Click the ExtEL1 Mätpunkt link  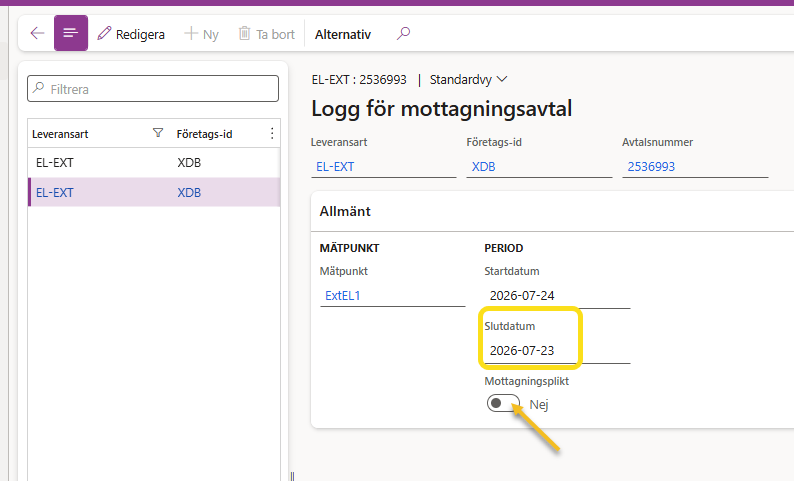[x=342, y=295]
